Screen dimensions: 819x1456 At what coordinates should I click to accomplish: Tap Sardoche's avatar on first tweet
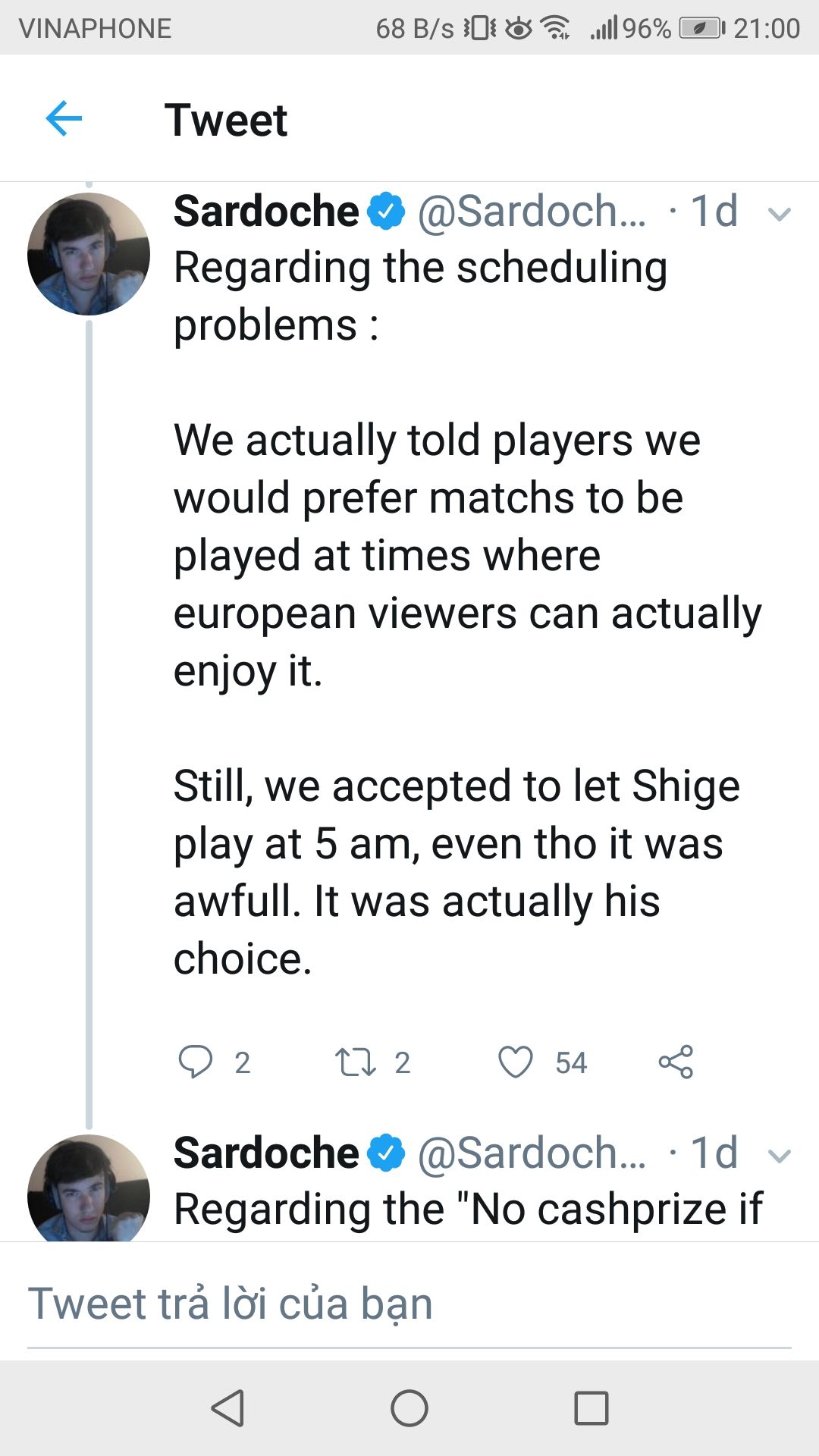(89, 254)
